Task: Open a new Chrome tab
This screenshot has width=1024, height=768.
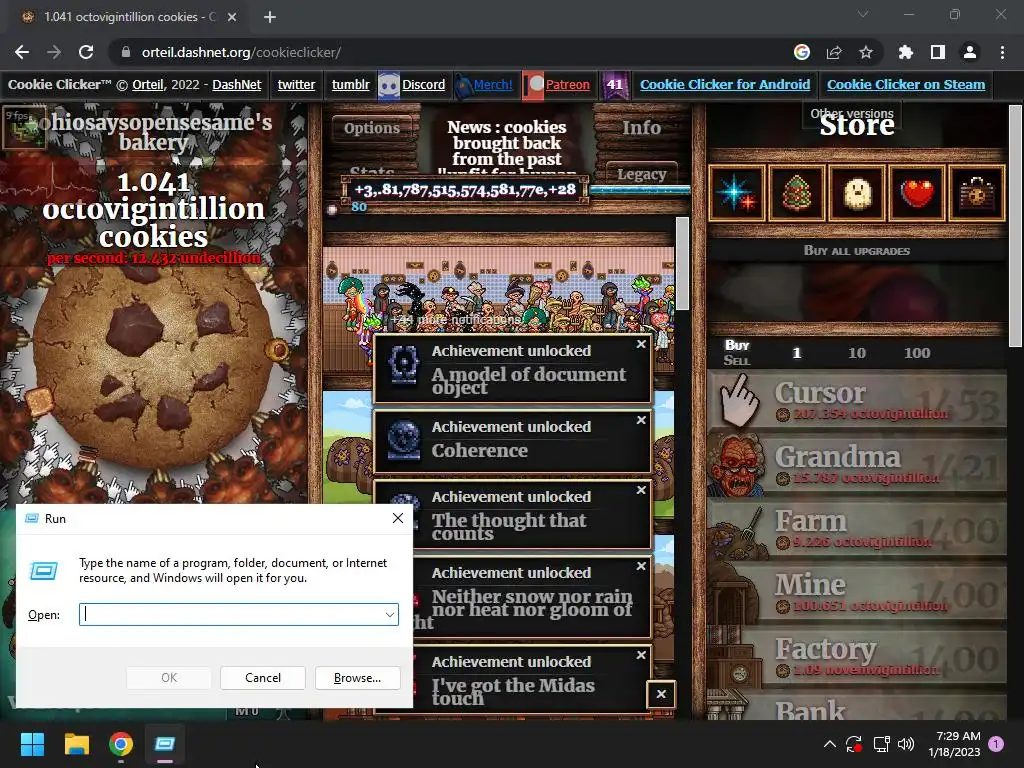Action: 270,17
